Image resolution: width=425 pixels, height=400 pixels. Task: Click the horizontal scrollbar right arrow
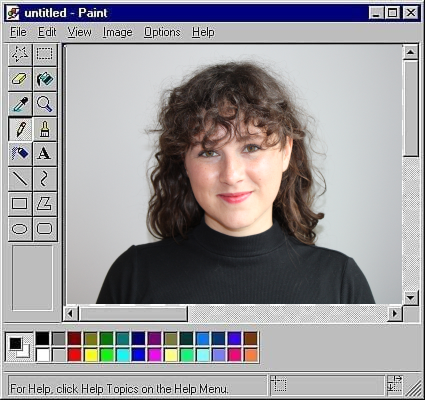395,314
